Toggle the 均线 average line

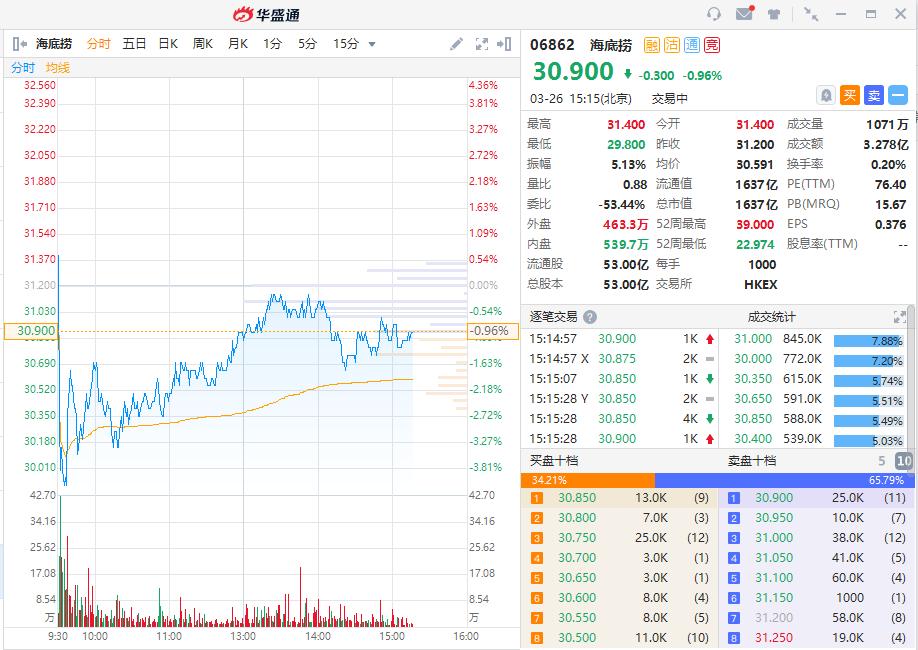58,68
